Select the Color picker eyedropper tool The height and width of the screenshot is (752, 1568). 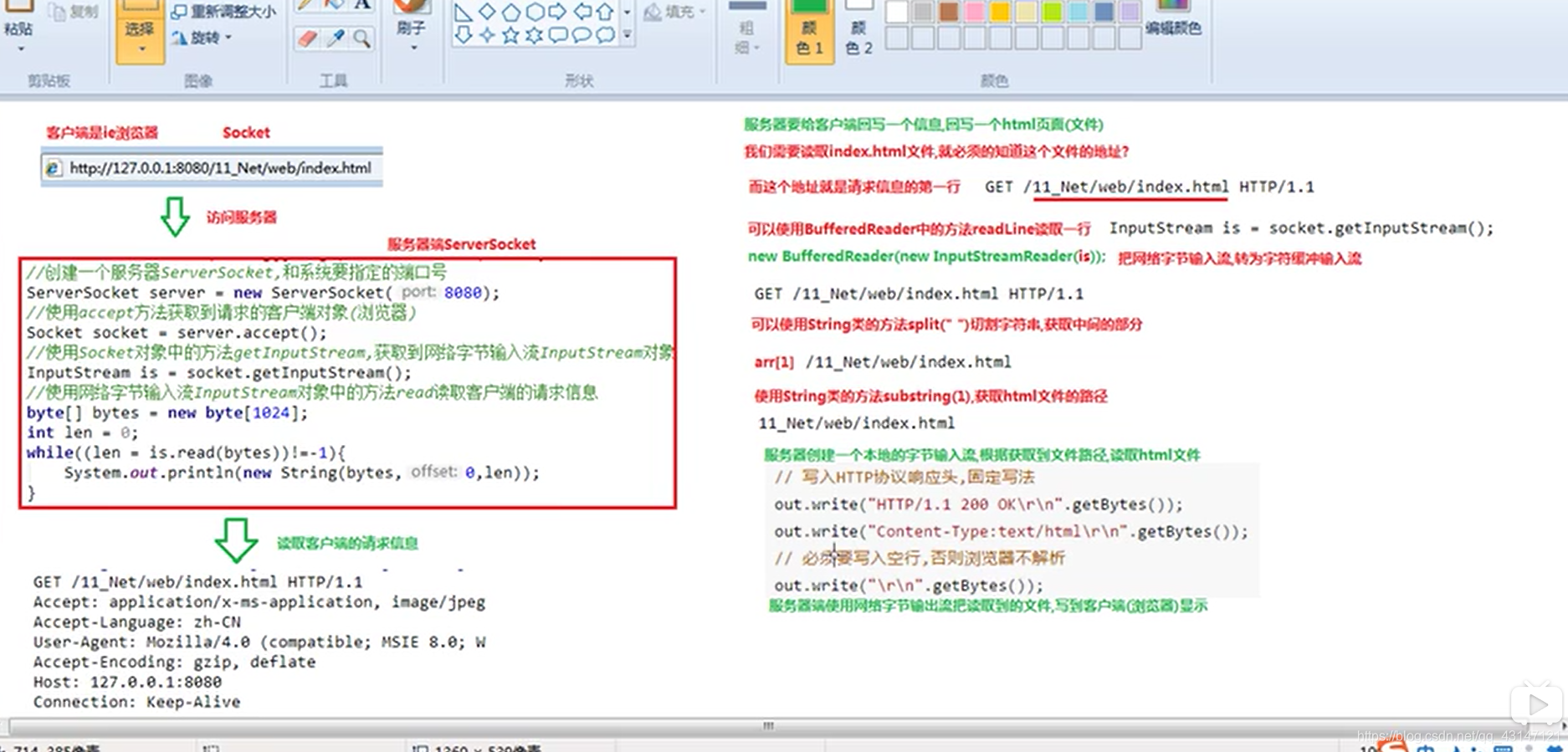coord(336,38)
